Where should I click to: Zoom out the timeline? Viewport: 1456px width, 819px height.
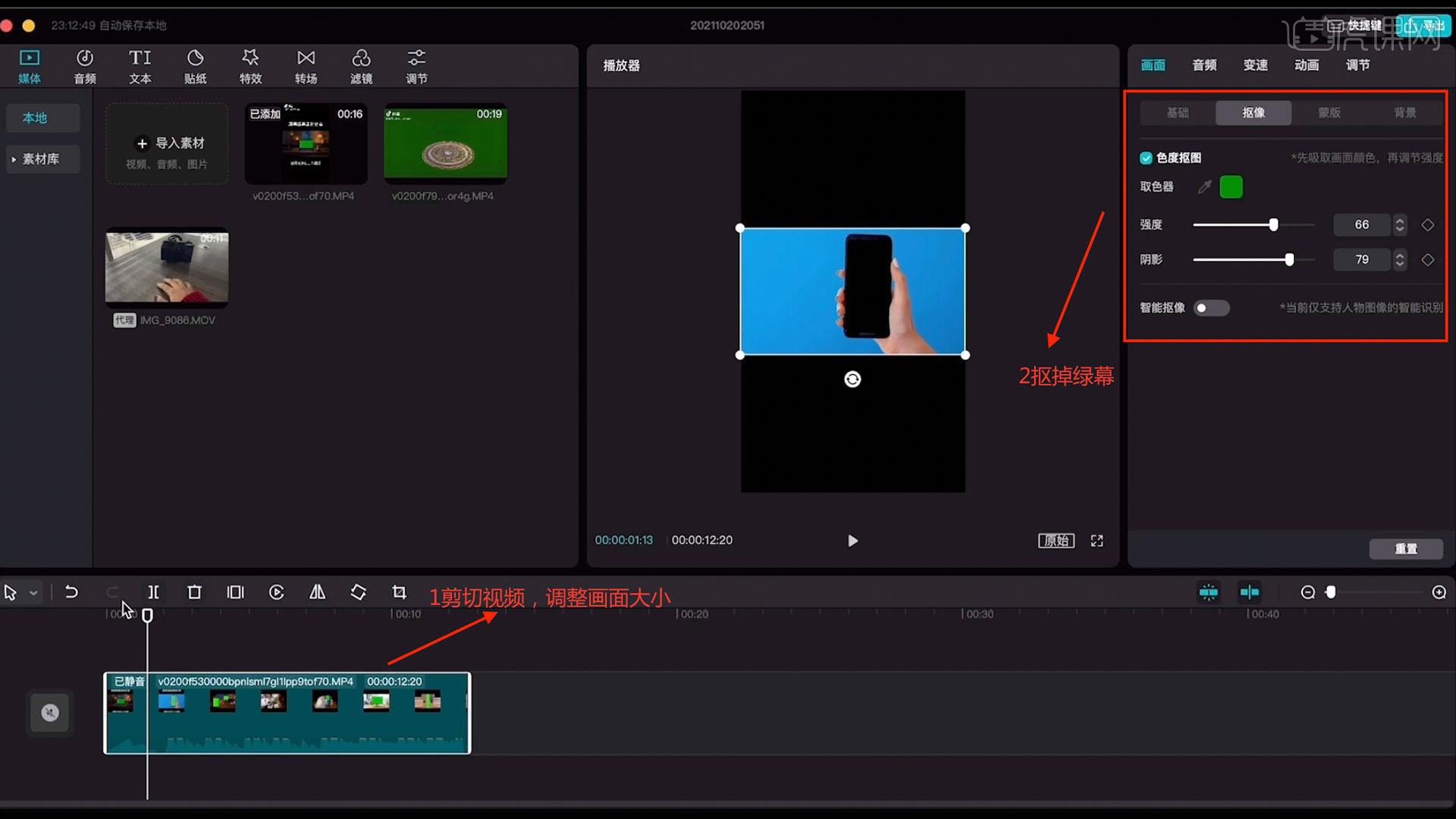point(1307,592)
